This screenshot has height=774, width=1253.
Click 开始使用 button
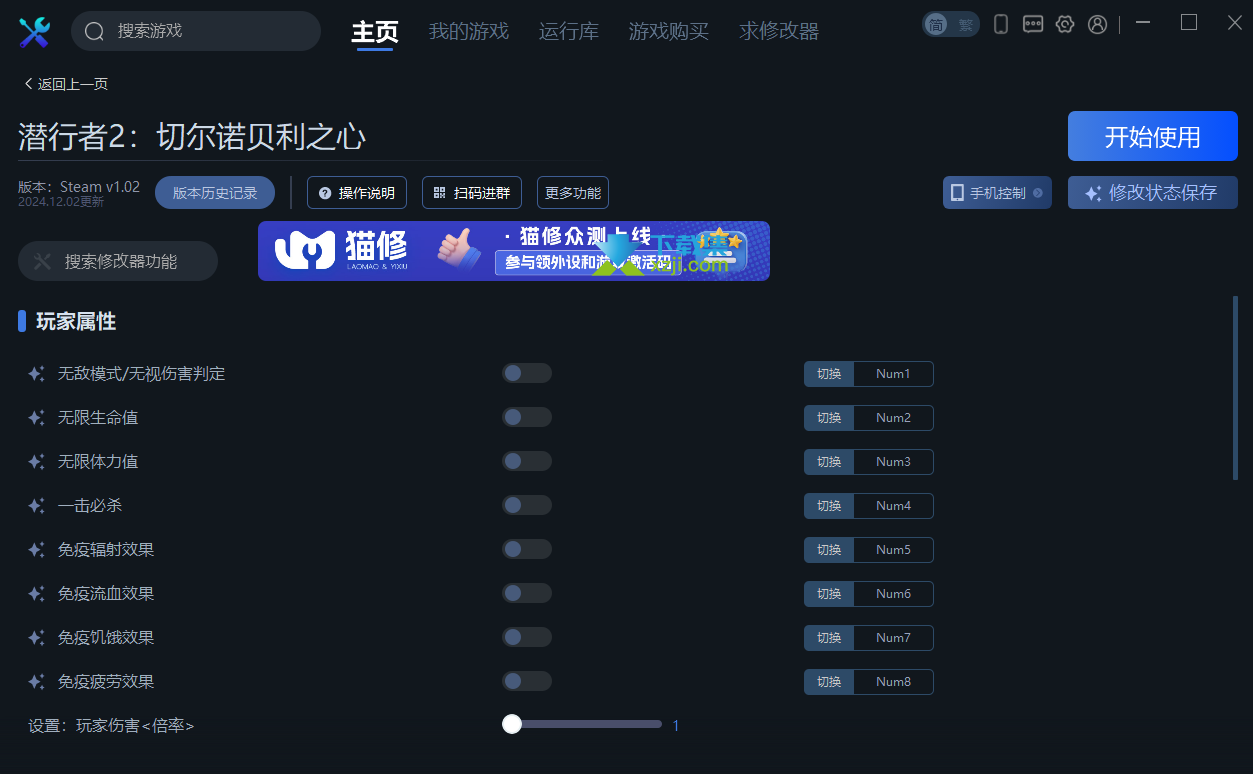pyautogui.click(x=1153, y=136)
